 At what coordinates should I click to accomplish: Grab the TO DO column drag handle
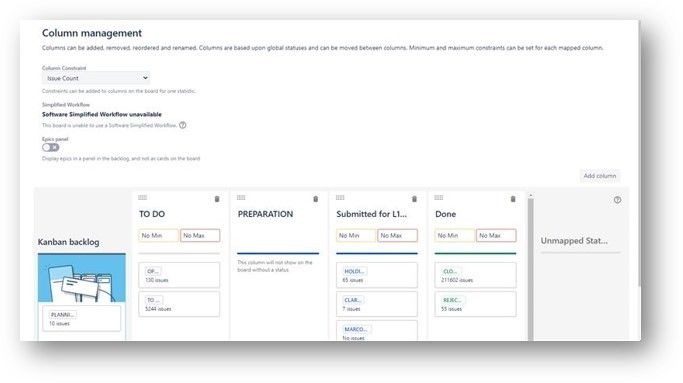(x=142, y=197)
